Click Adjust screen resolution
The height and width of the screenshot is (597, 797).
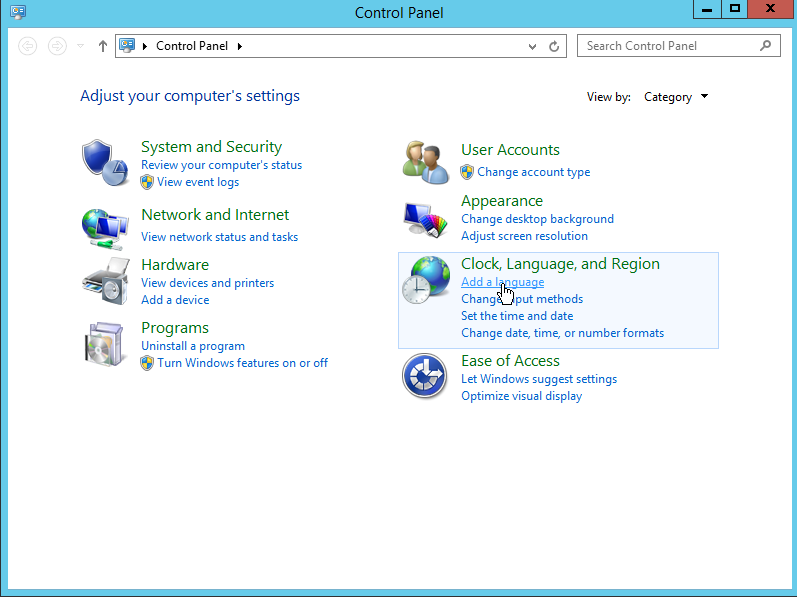pos(524,236)
